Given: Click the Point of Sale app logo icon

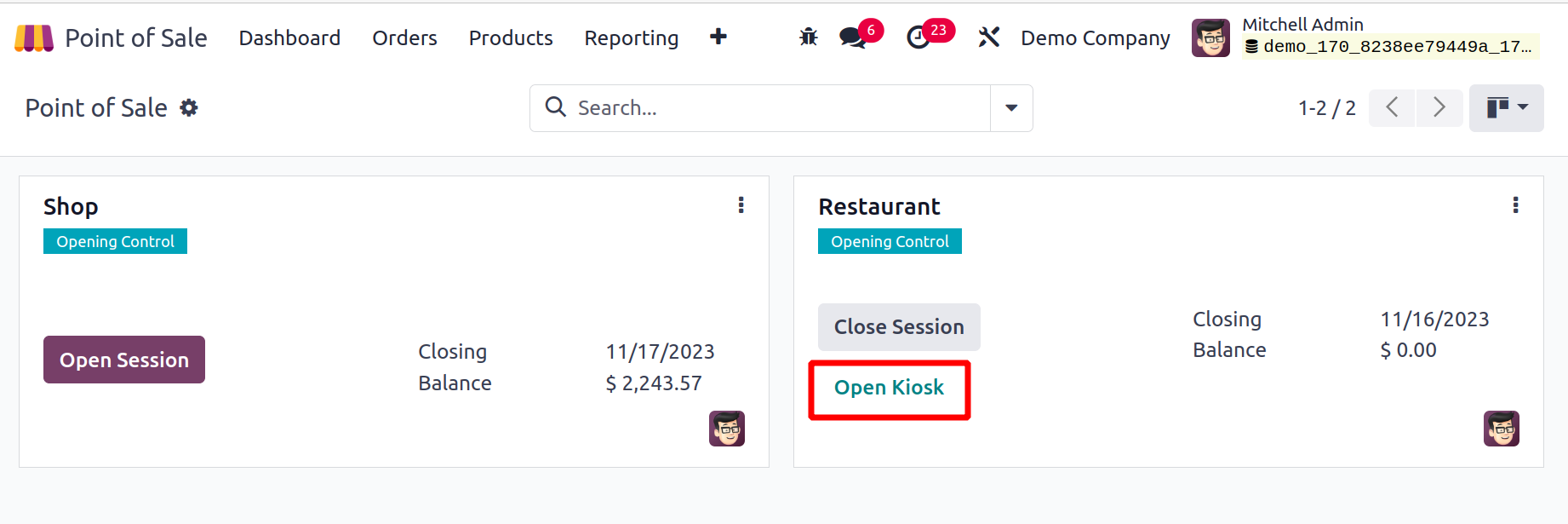Looking at the screenshot, I should 34,38.
